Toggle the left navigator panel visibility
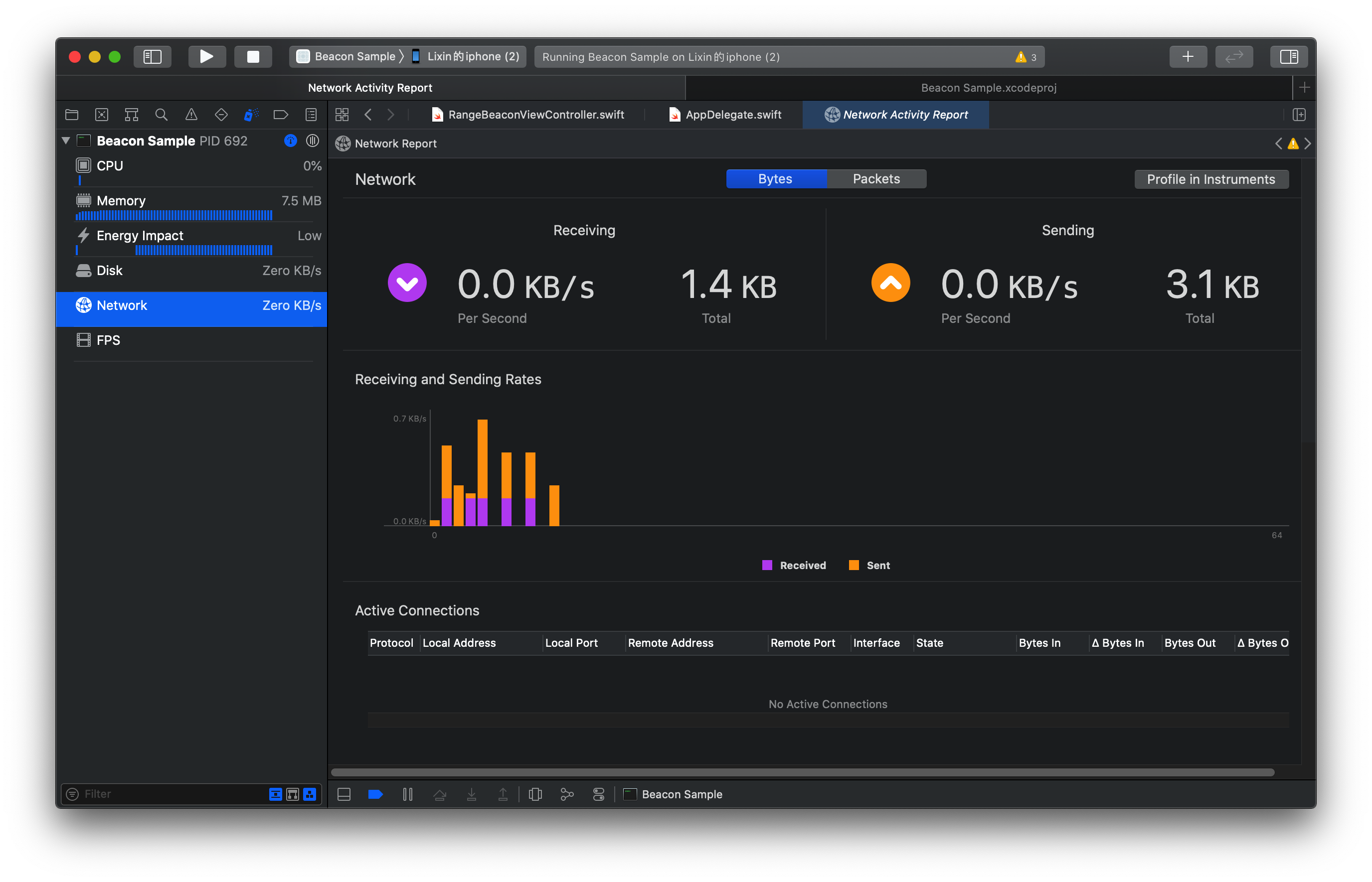This screenshot has width=1372, height=882. (x=153, y=57)
